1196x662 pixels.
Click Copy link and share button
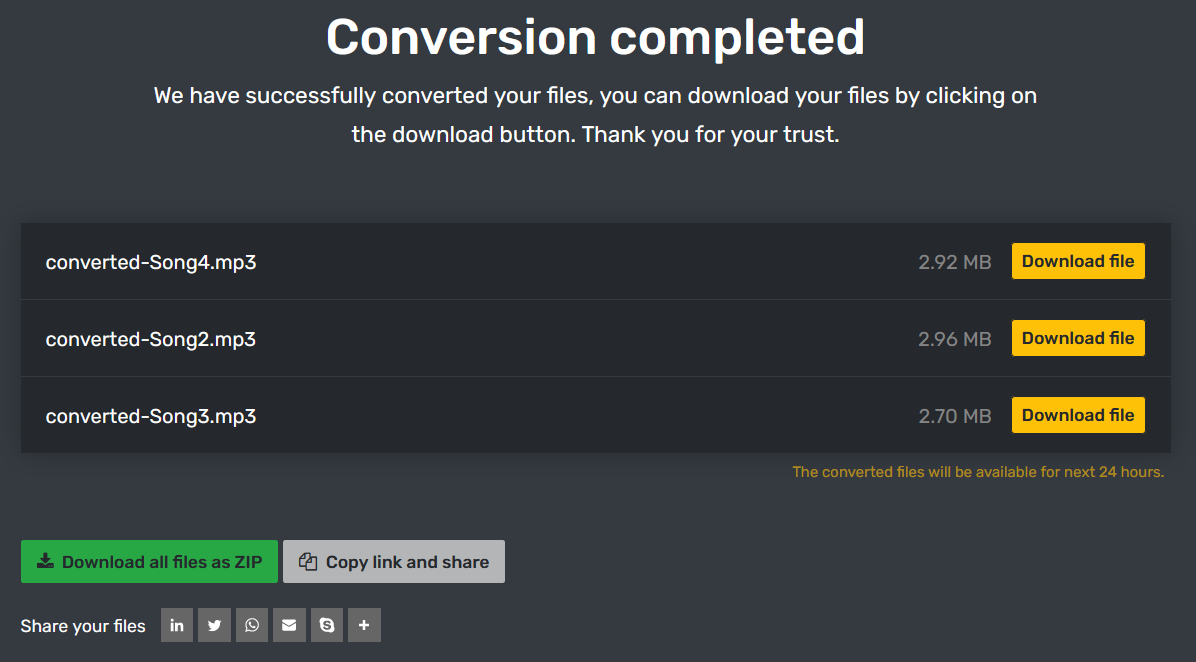tap(394, 562)
